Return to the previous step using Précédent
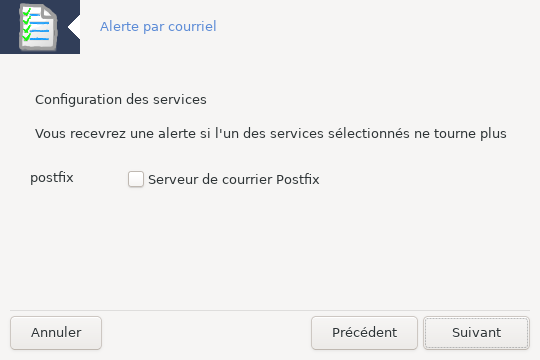 [364, 333]
